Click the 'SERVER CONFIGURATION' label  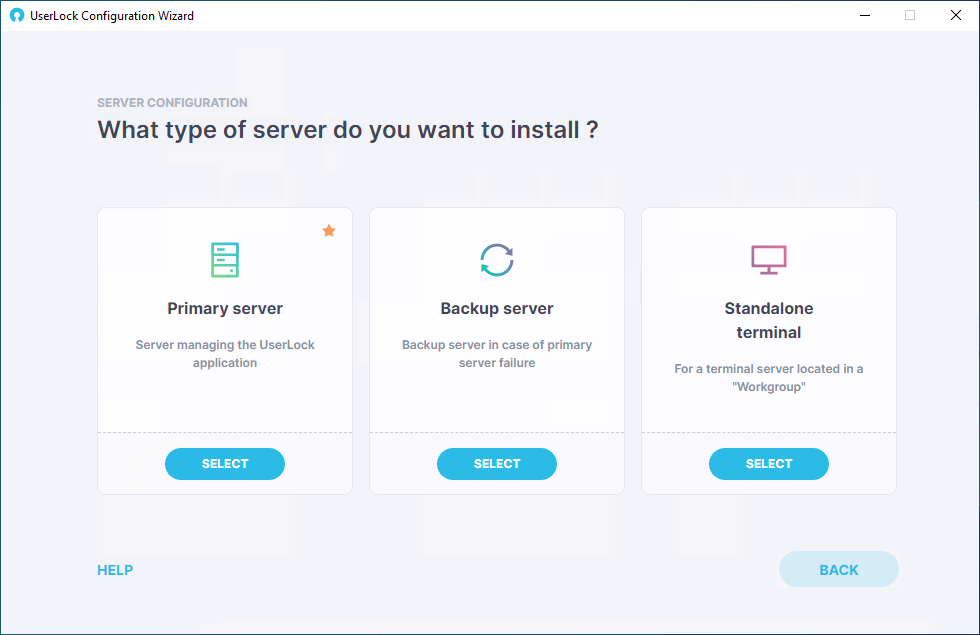(x=172, y=102)
